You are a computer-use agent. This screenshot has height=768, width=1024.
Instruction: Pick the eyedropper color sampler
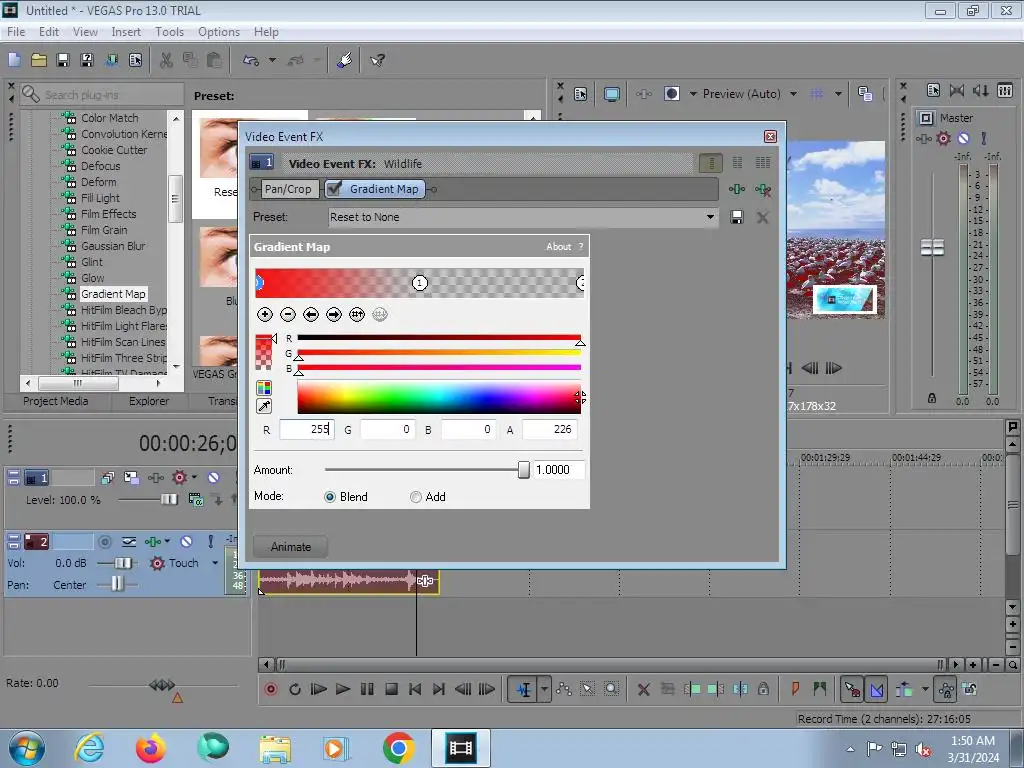click(264, 406)
